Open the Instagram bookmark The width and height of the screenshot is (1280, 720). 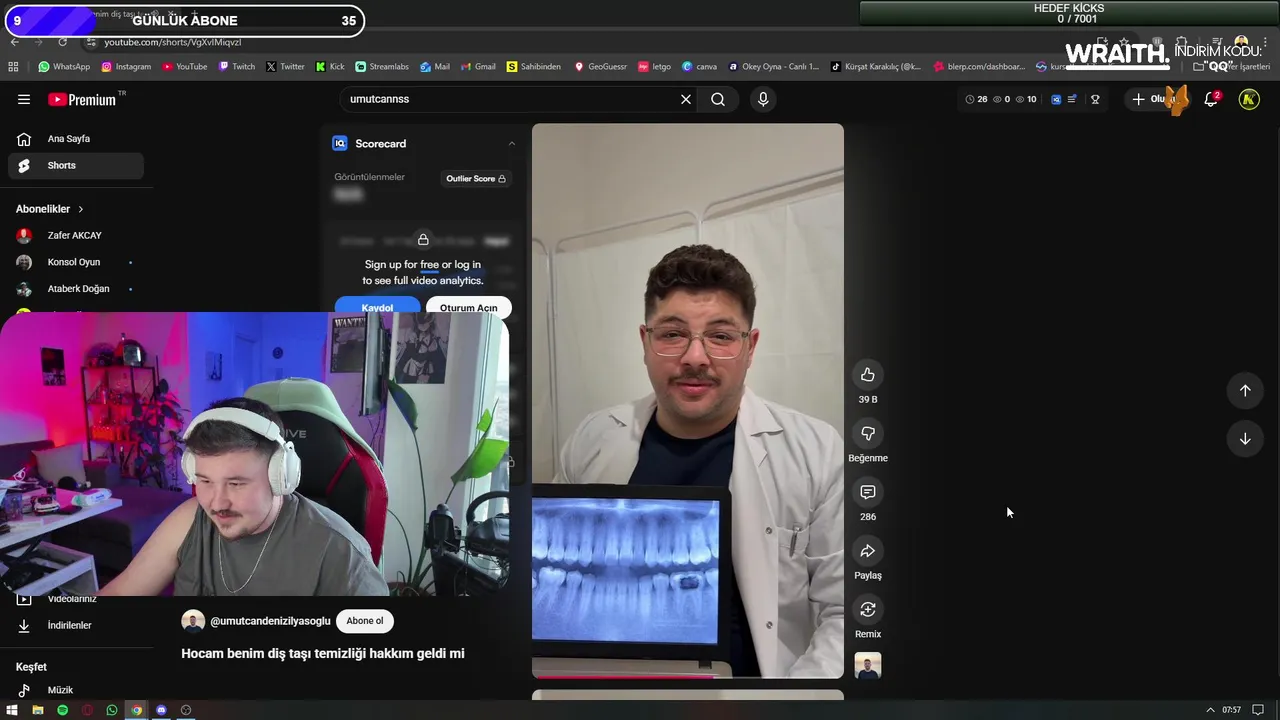(125, 67)
